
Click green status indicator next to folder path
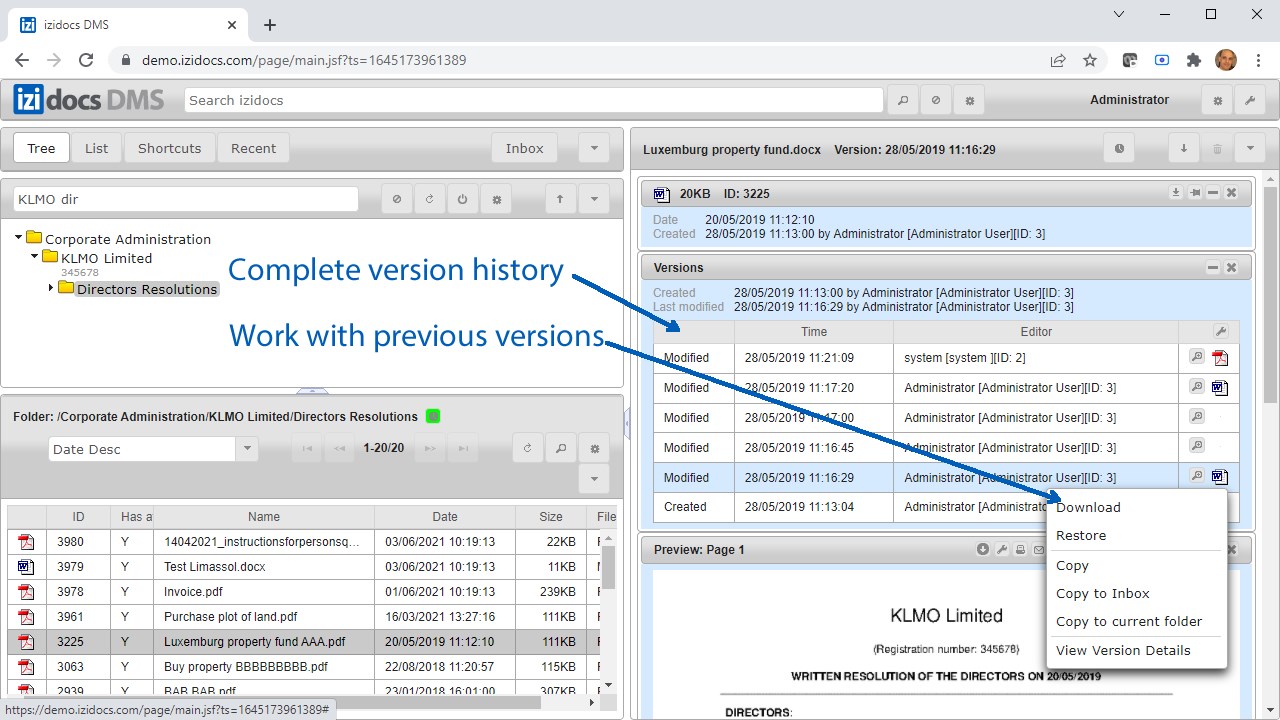[433, 416]
